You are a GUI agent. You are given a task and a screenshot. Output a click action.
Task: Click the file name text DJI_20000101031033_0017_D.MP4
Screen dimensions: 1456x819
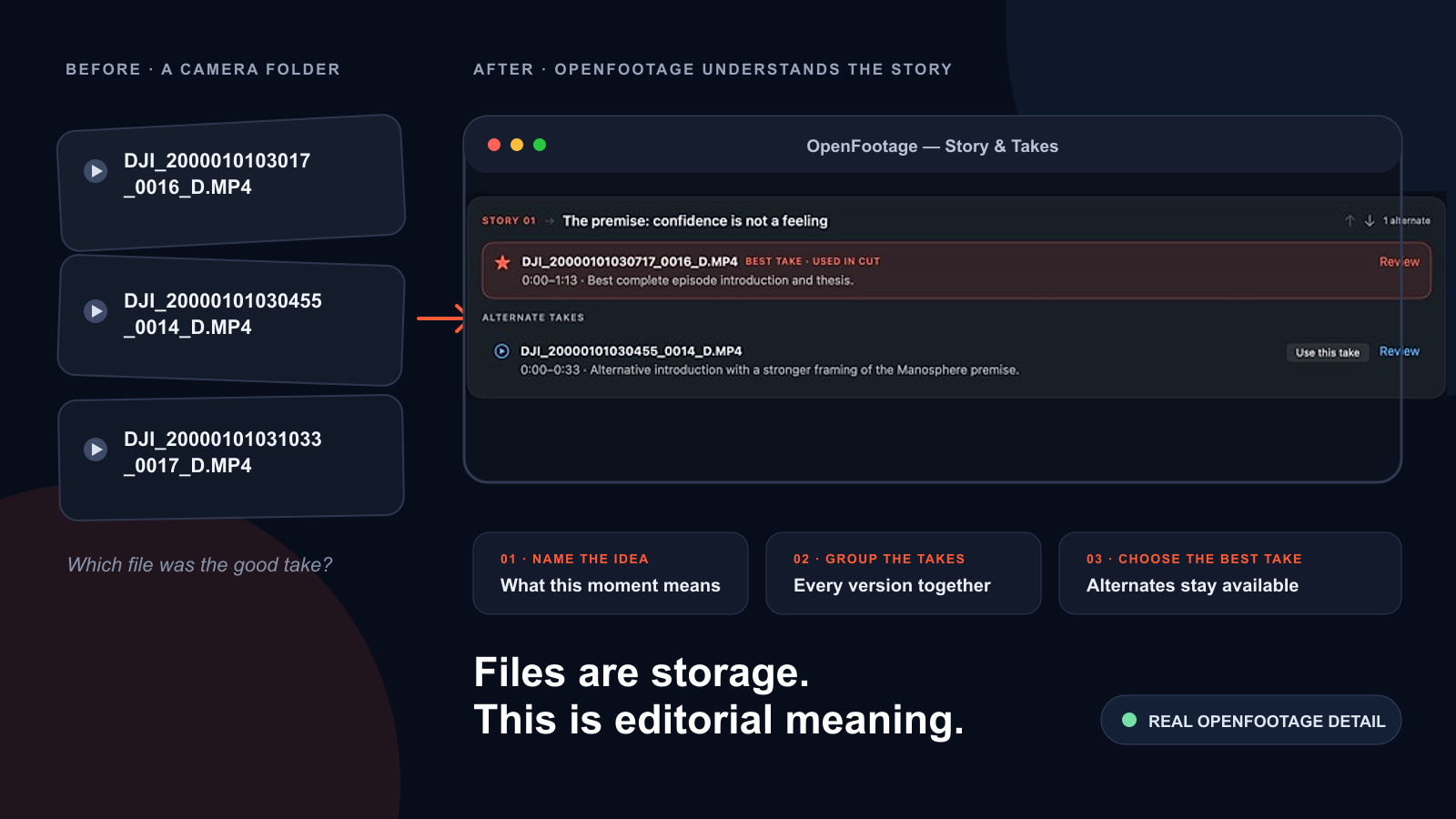click(x=223, y=452)
